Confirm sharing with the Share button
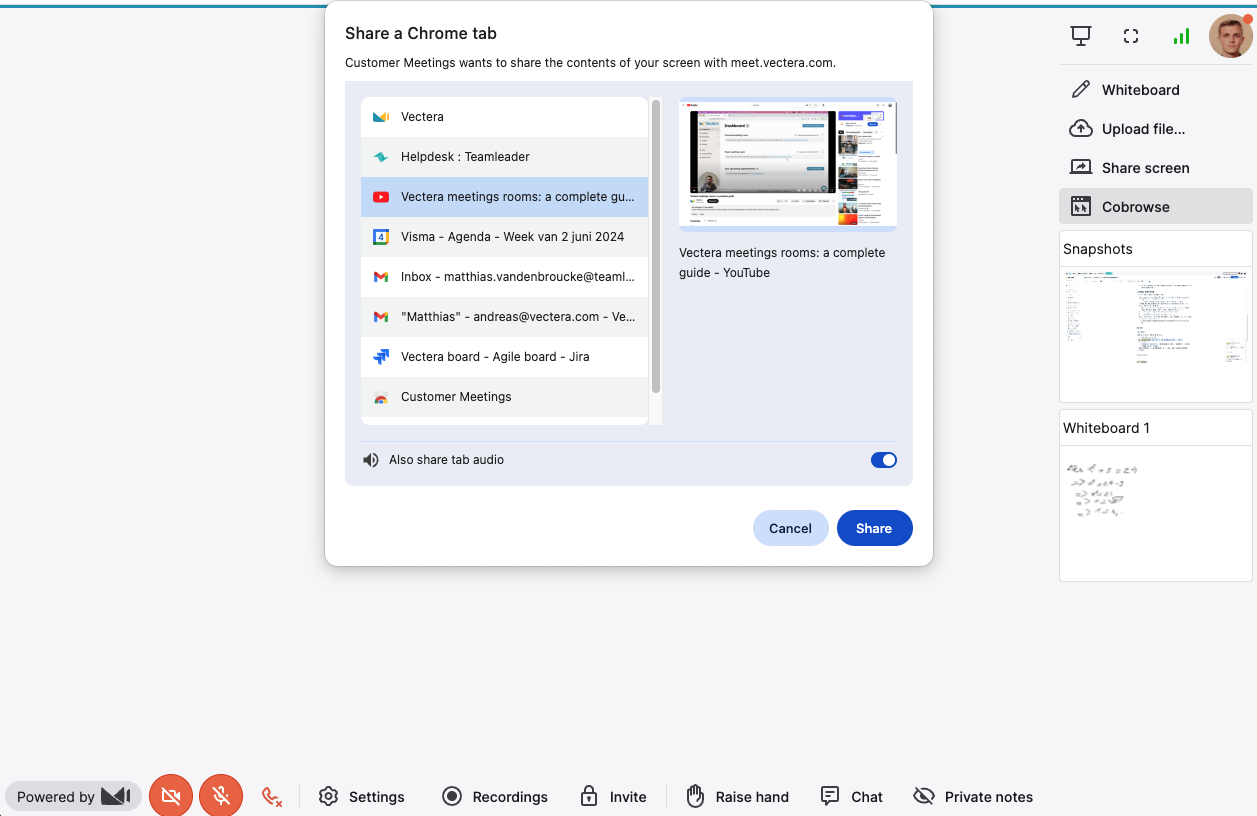This screenshot has height=816, width=1257. 874,528
